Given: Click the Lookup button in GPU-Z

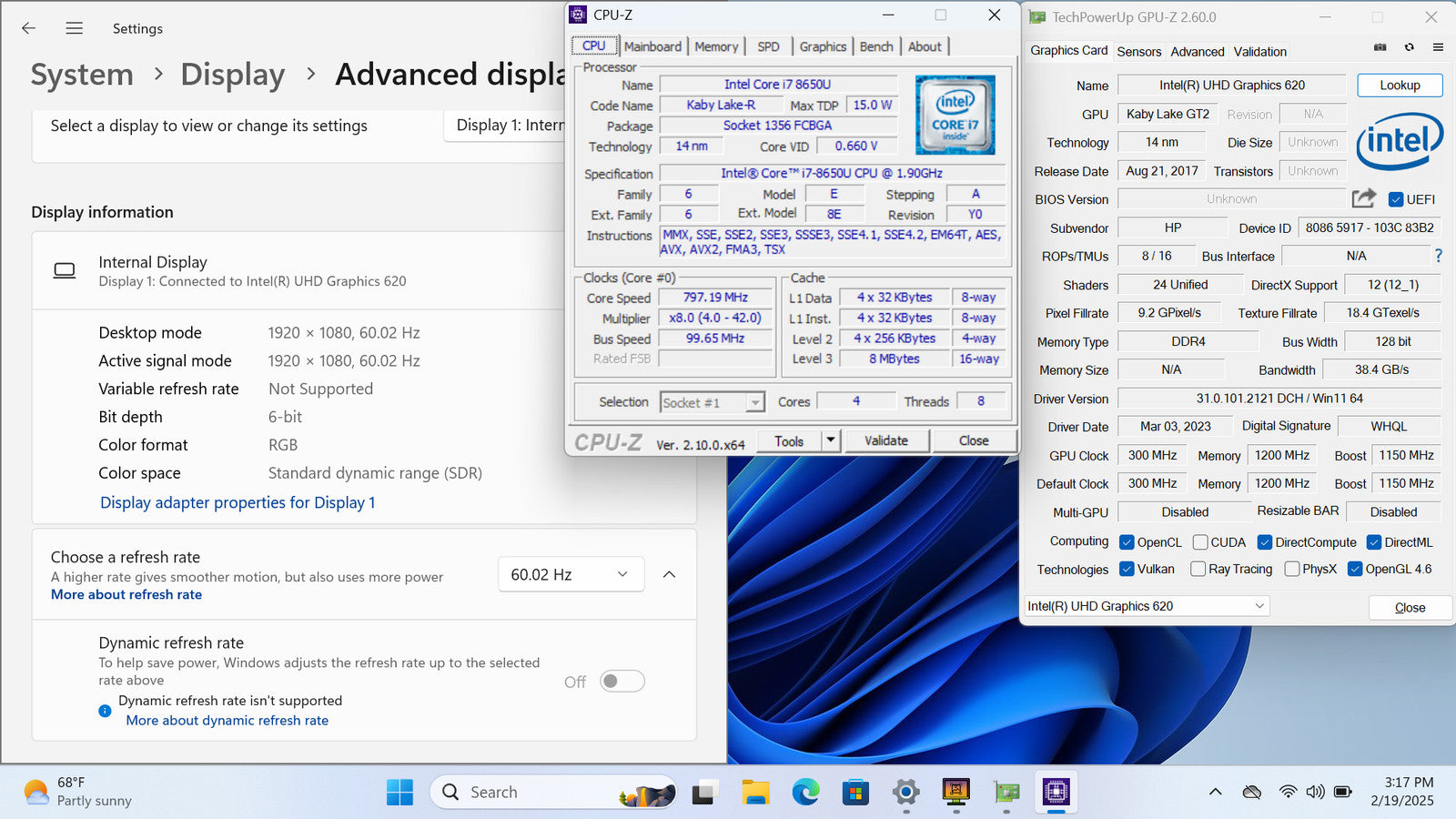Looking at the screenshot, I should [1399, 86].
